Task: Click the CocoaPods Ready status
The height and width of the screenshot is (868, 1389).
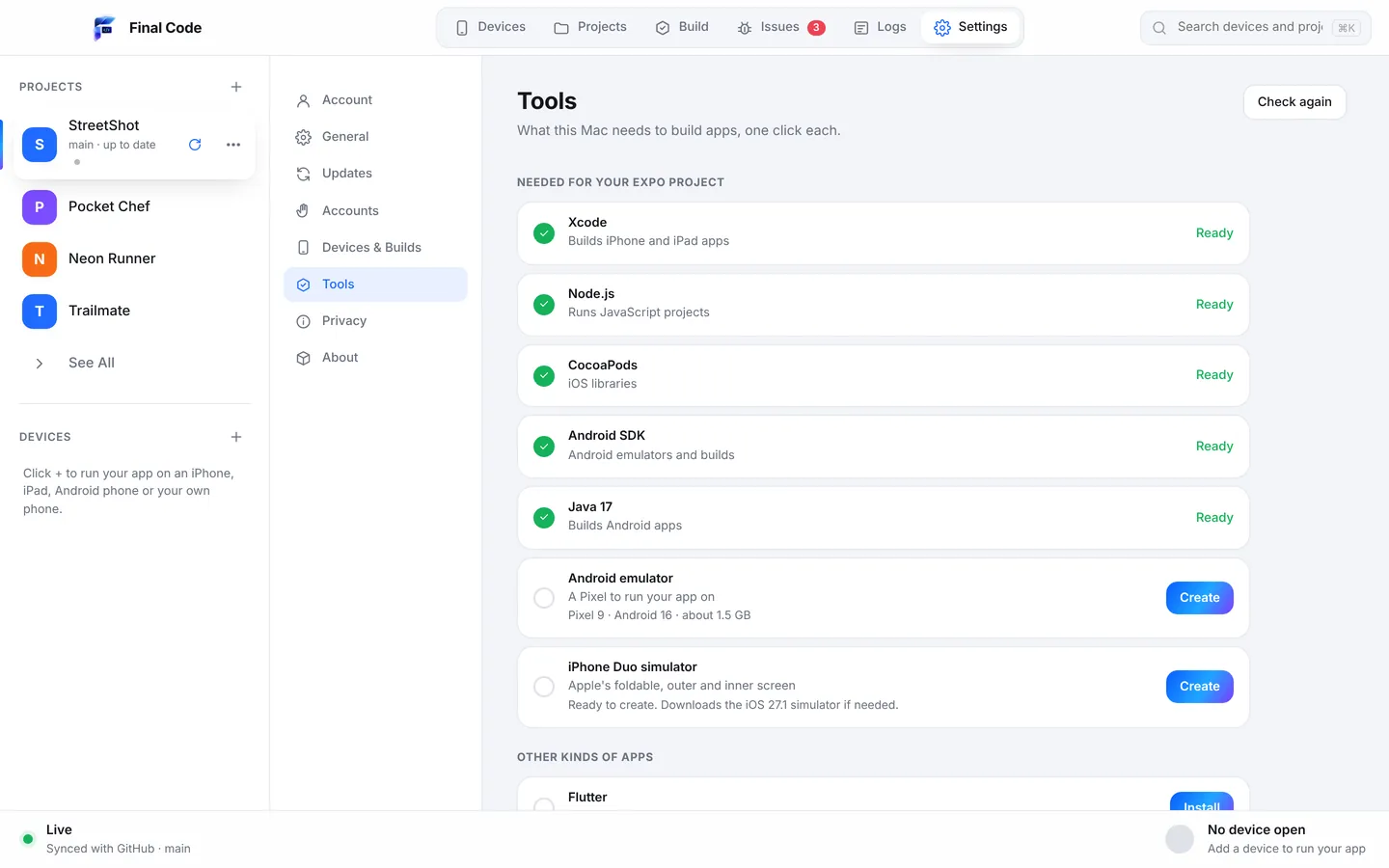Action: coord(1214,375)
